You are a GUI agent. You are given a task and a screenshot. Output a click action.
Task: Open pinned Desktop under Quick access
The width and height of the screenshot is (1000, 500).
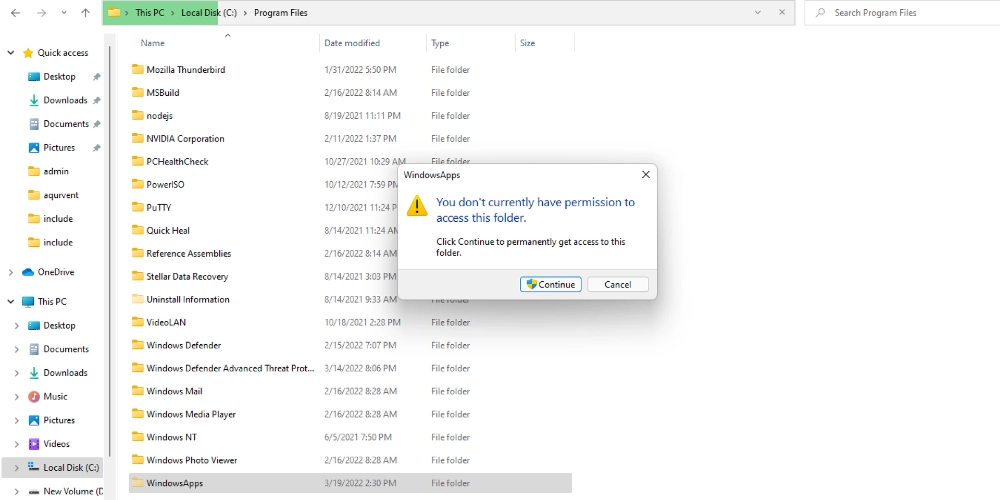coord(59,77)
